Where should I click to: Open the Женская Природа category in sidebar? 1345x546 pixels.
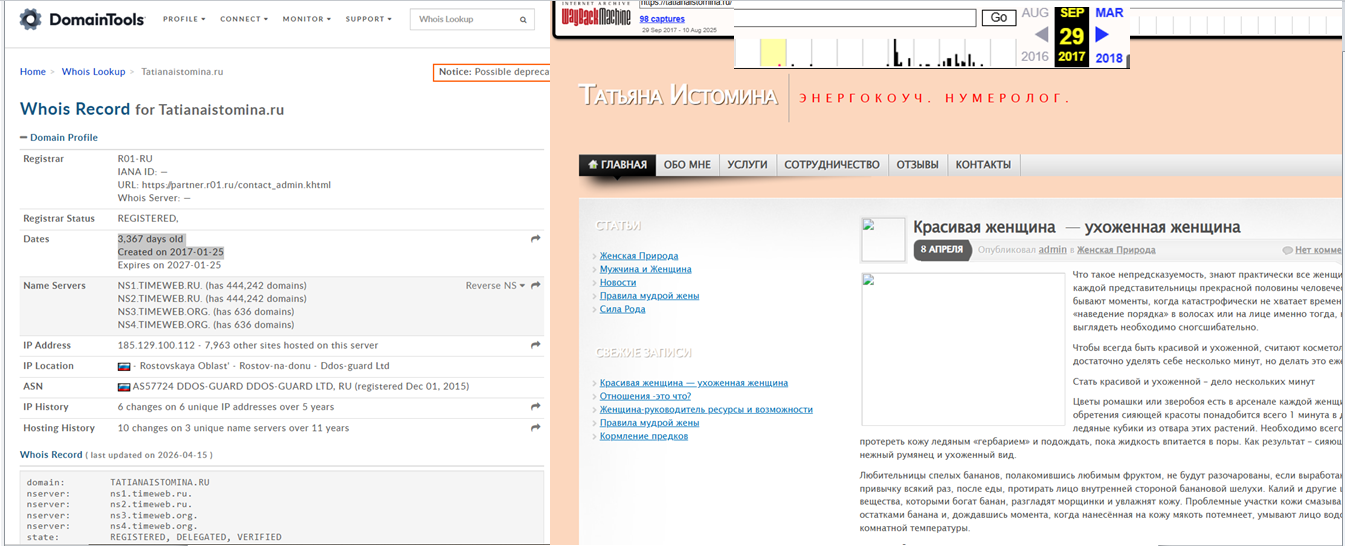(x=639, y=256)
